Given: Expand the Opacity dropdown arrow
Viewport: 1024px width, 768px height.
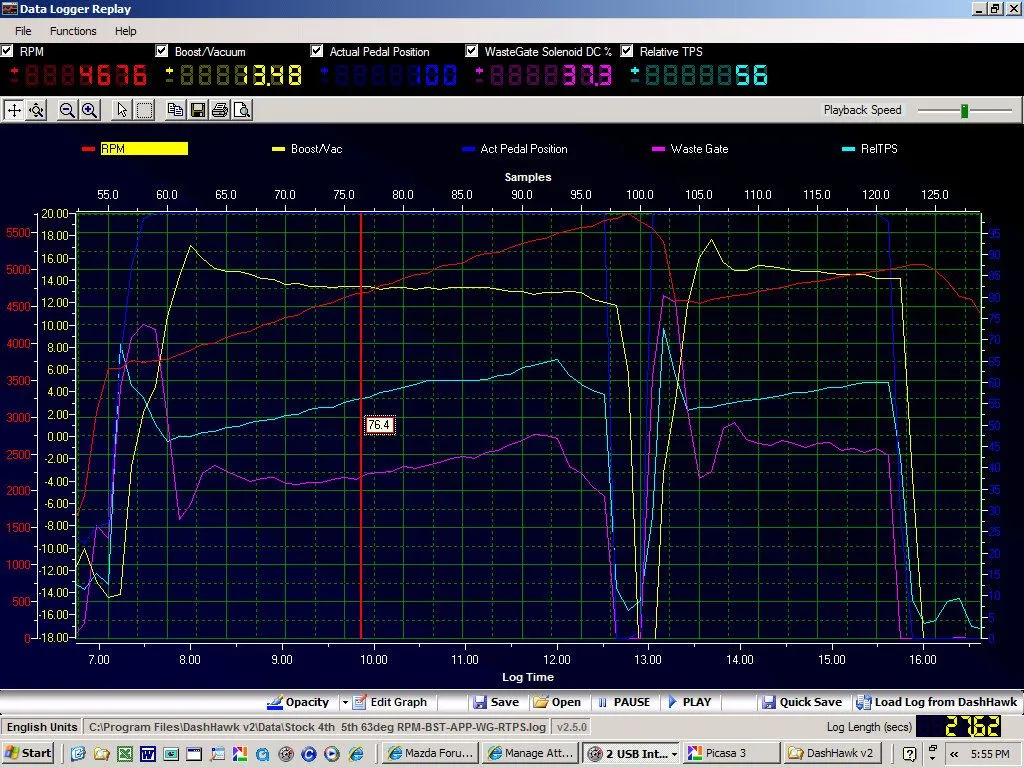Looking at the screenshot, I should tap(345, 702).
